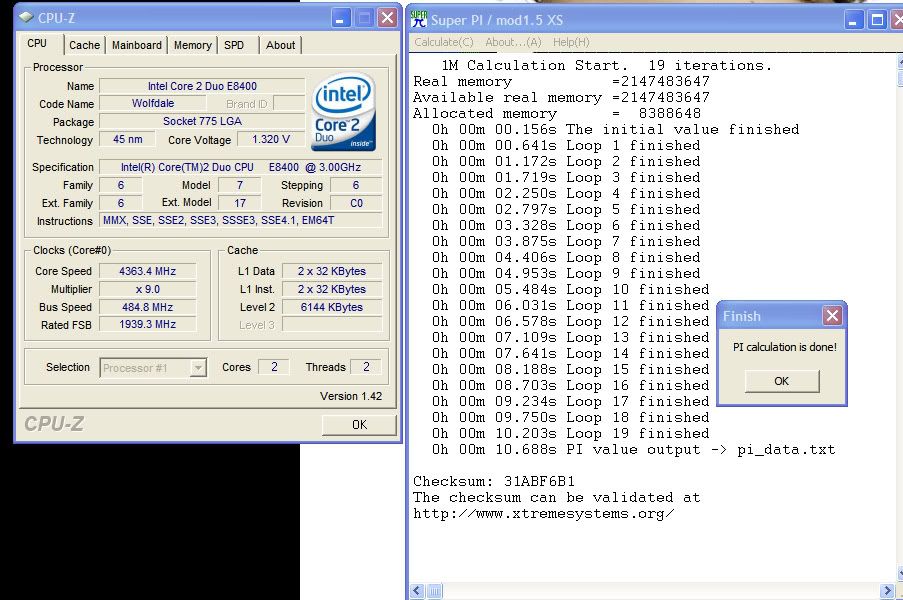The width and height of the screenshot is (903, 600).
Task: Click the Instructions field listing MMX, SSE
Action: pos(241,221)
